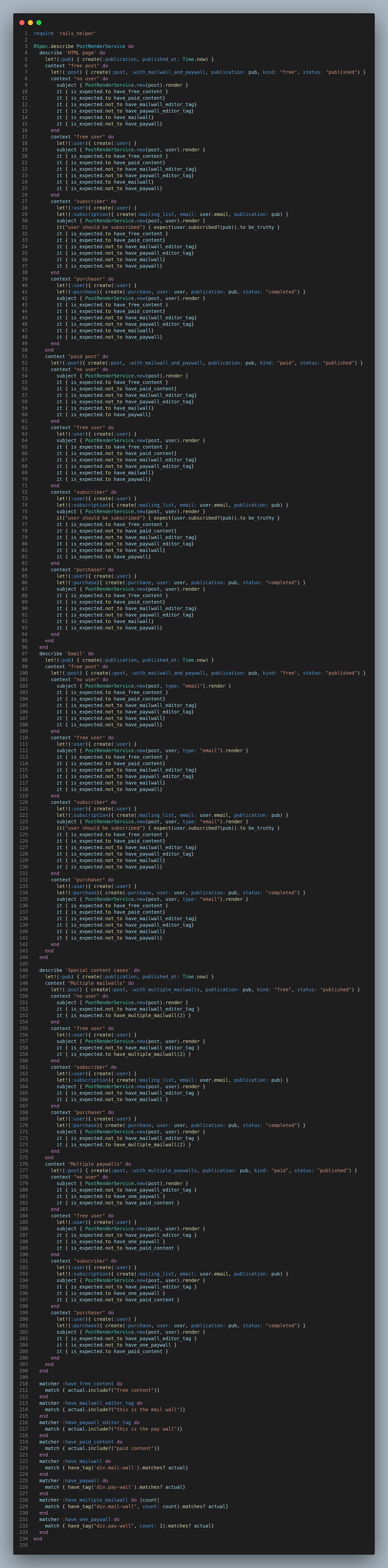Select the line containing :with_multiple_mailwalls
Screen dimensions: 388x1568
(x=205, y=990)
